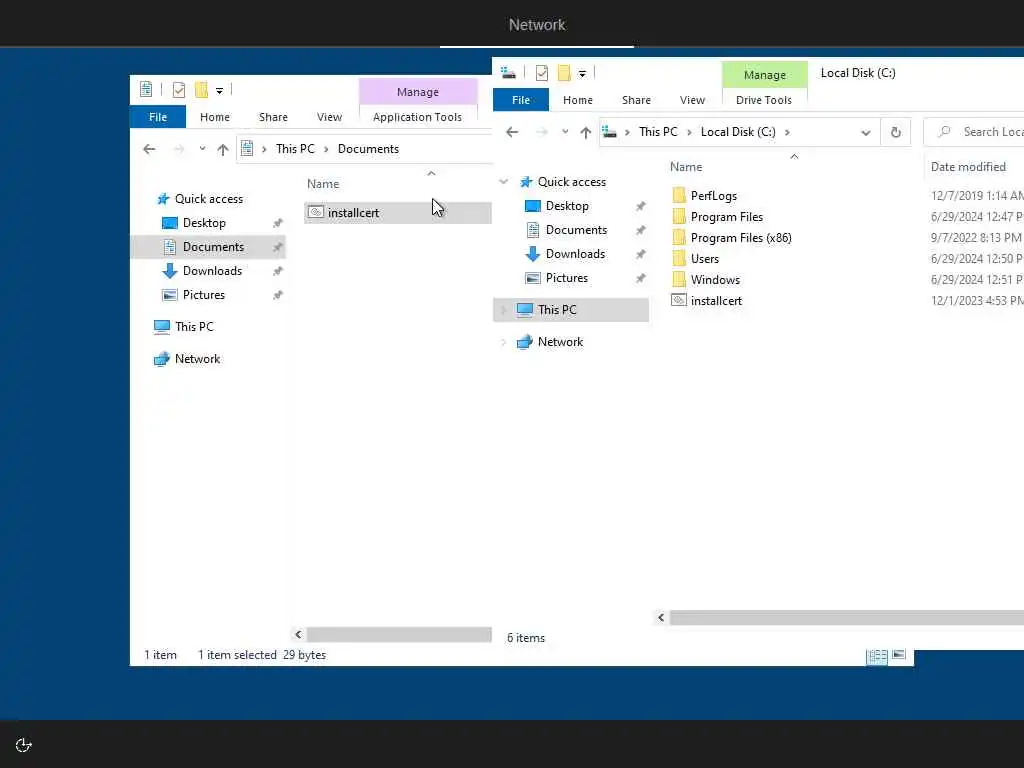
Task: Open recent locations dropdown in Documents window
Action: tap(202, 149)
